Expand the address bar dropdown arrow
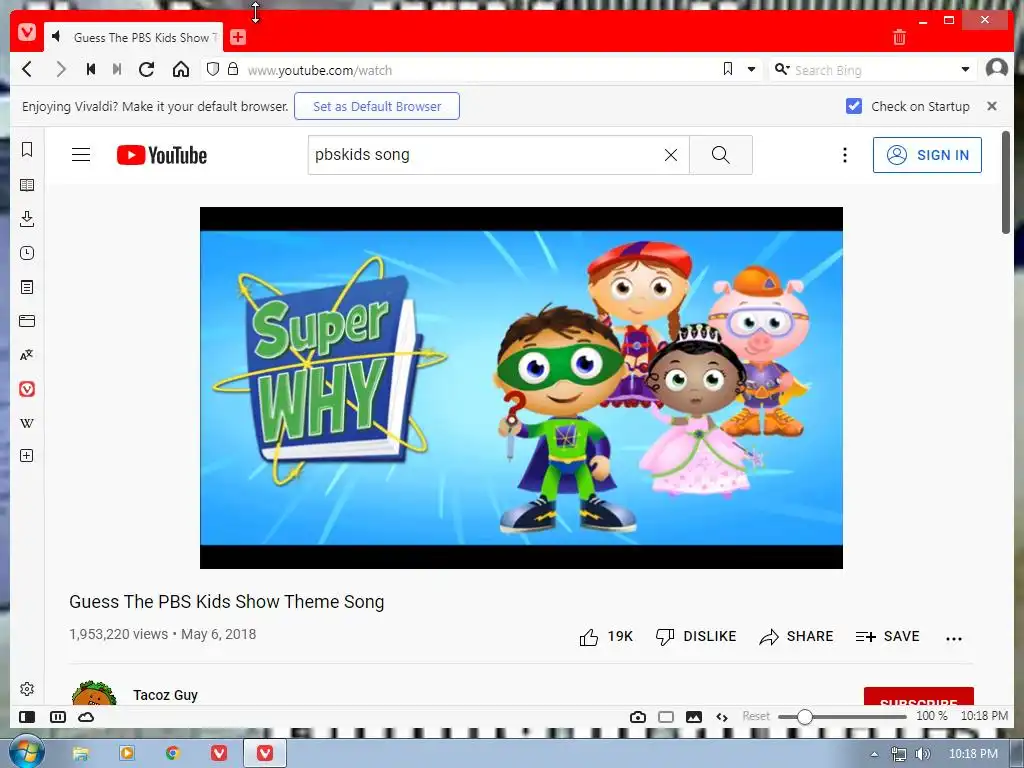Image resolution: width=1024 pixels, height=768 pixels. click(752, 69)
